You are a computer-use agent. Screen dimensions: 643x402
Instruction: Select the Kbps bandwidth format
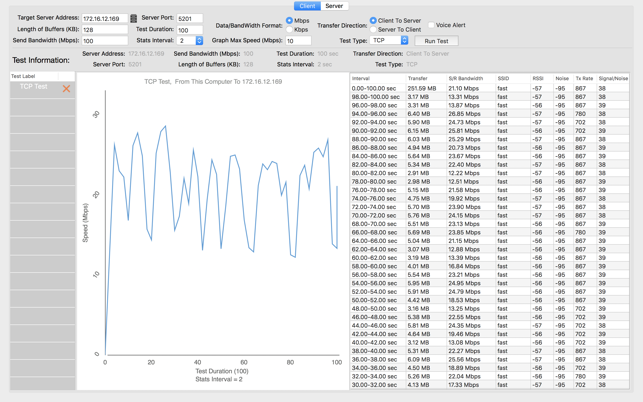pyautogui.click(x=290, y=29)
